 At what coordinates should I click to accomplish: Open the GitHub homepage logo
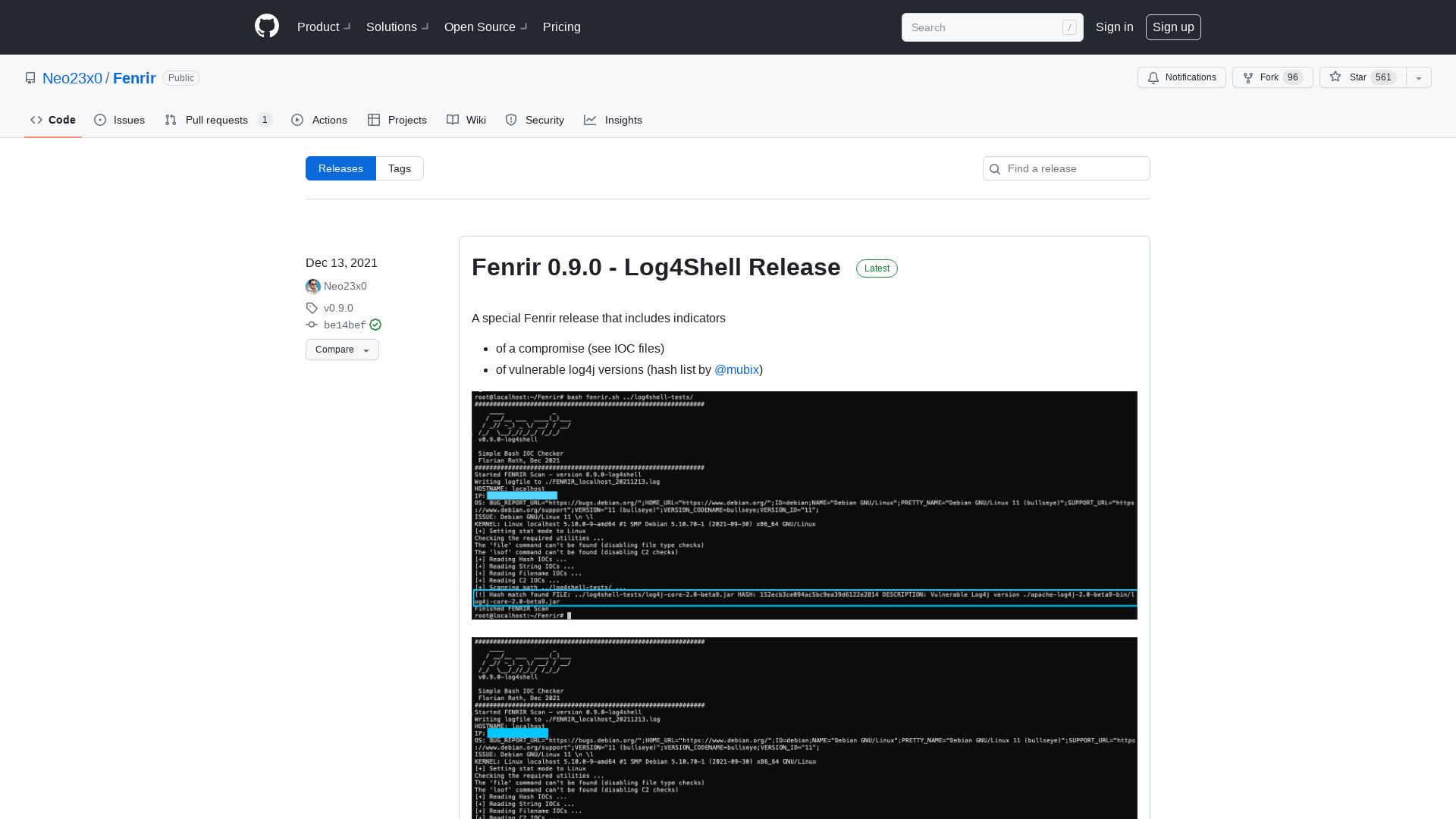(x=267, y=27)
